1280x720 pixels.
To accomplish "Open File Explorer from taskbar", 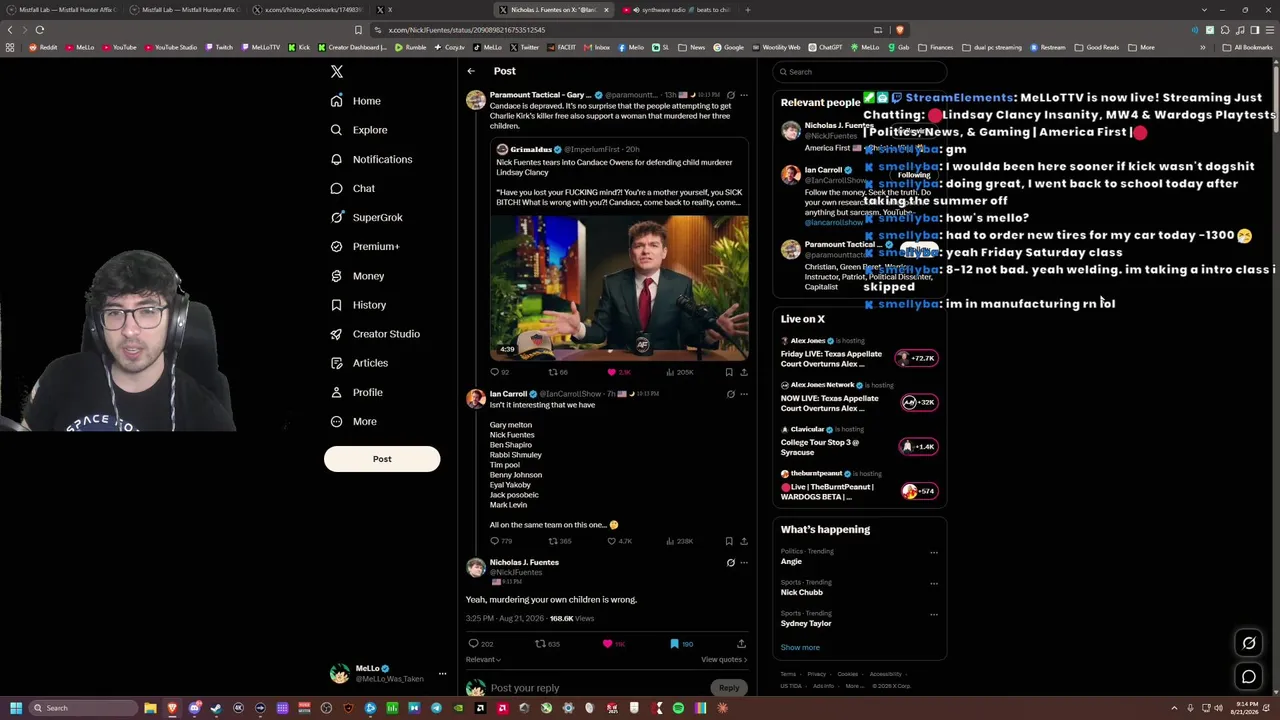I will coord(150,708).
